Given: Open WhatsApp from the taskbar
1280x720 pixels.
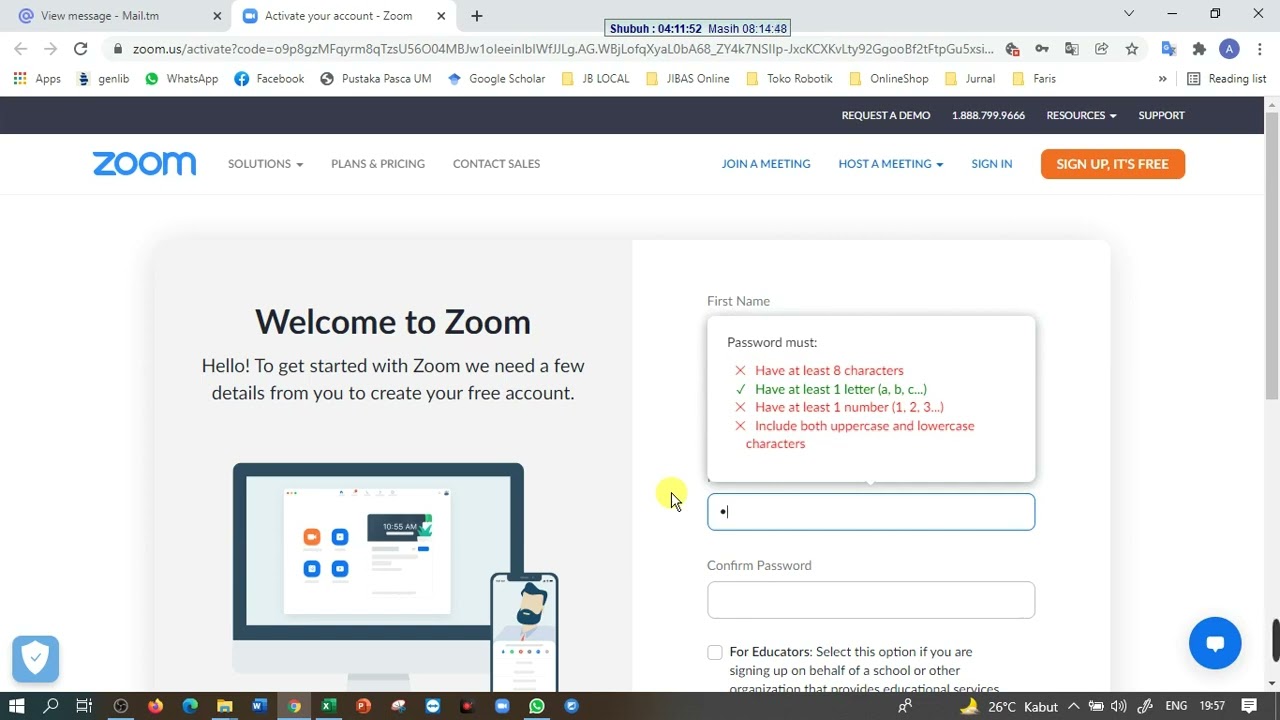Looking at the screenshot, I should [537, 706].
